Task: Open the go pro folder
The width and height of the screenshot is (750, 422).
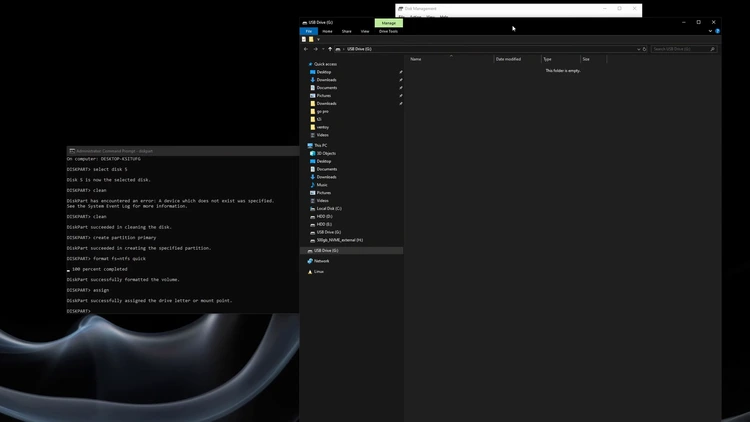Action: coord(322,111)
